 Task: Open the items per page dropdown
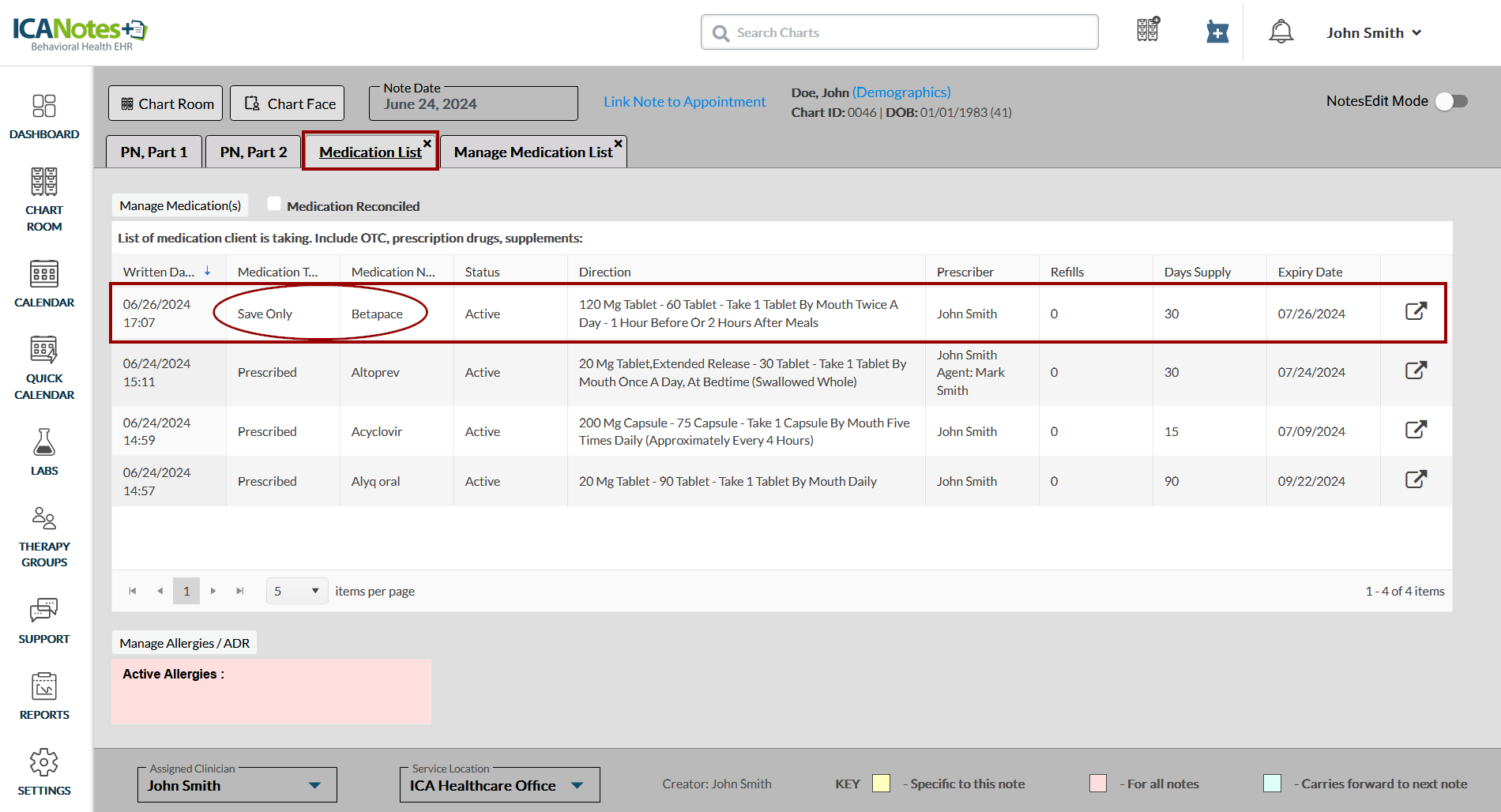(x=297, y=591)
